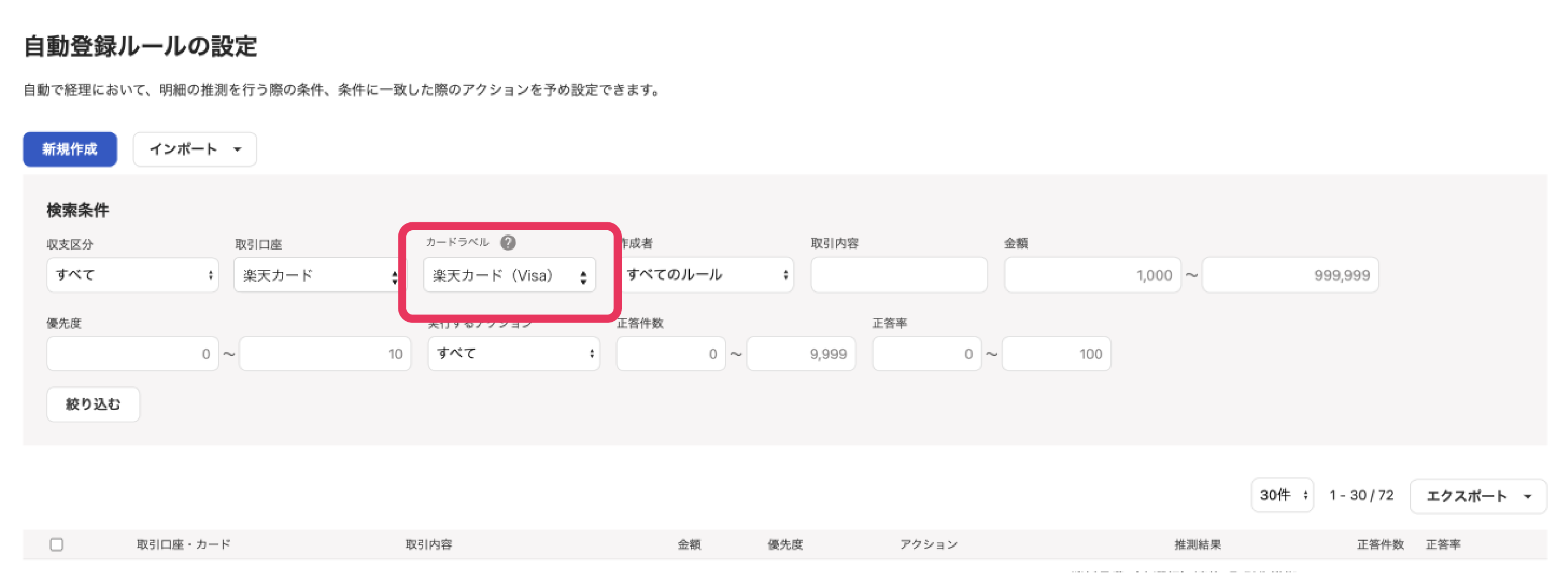The image size is (1568, 573).
Task: Click the 優先度 minimum field showing 0
Action: pos(132,354)
